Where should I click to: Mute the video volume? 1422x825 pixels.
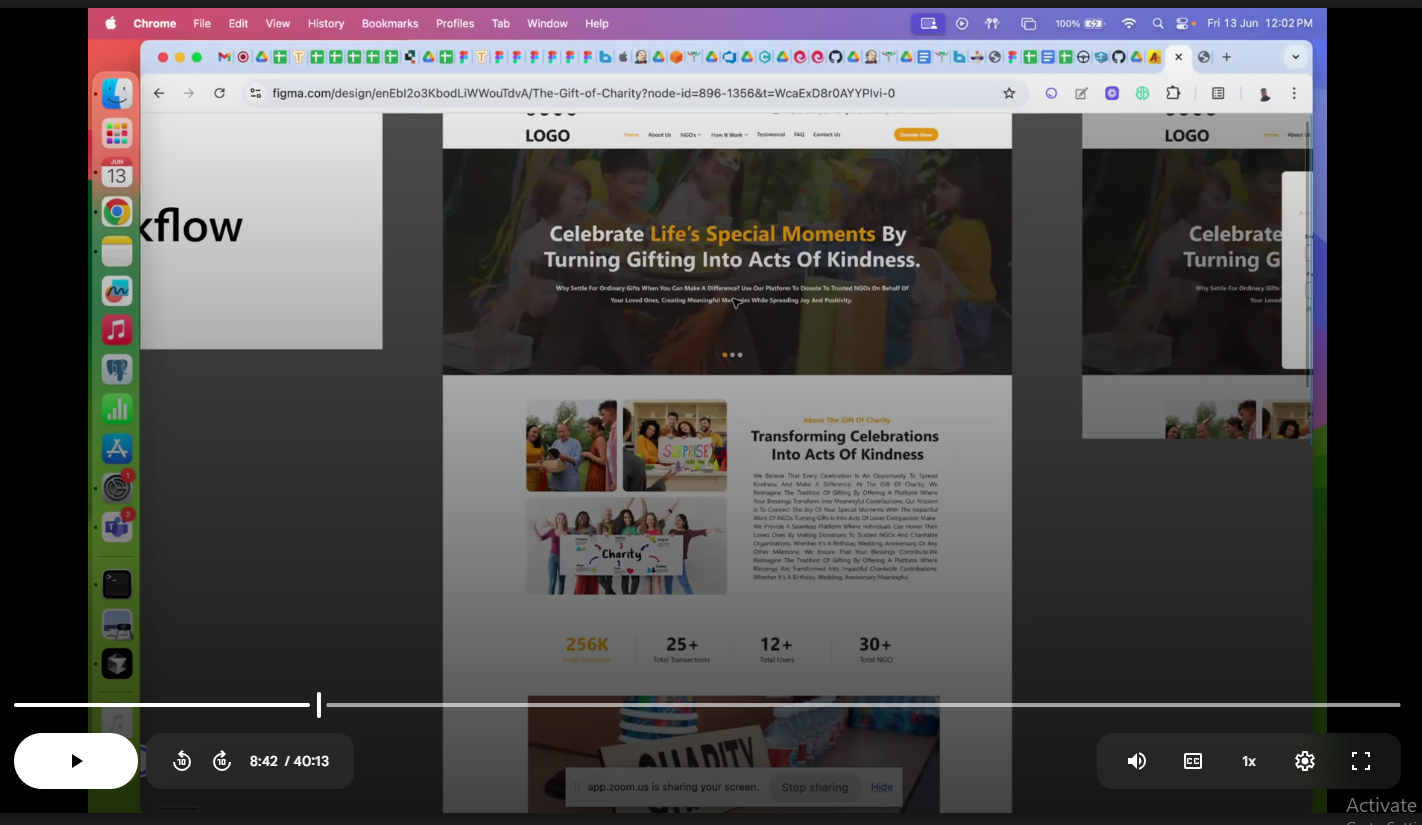click(1137, 761)
